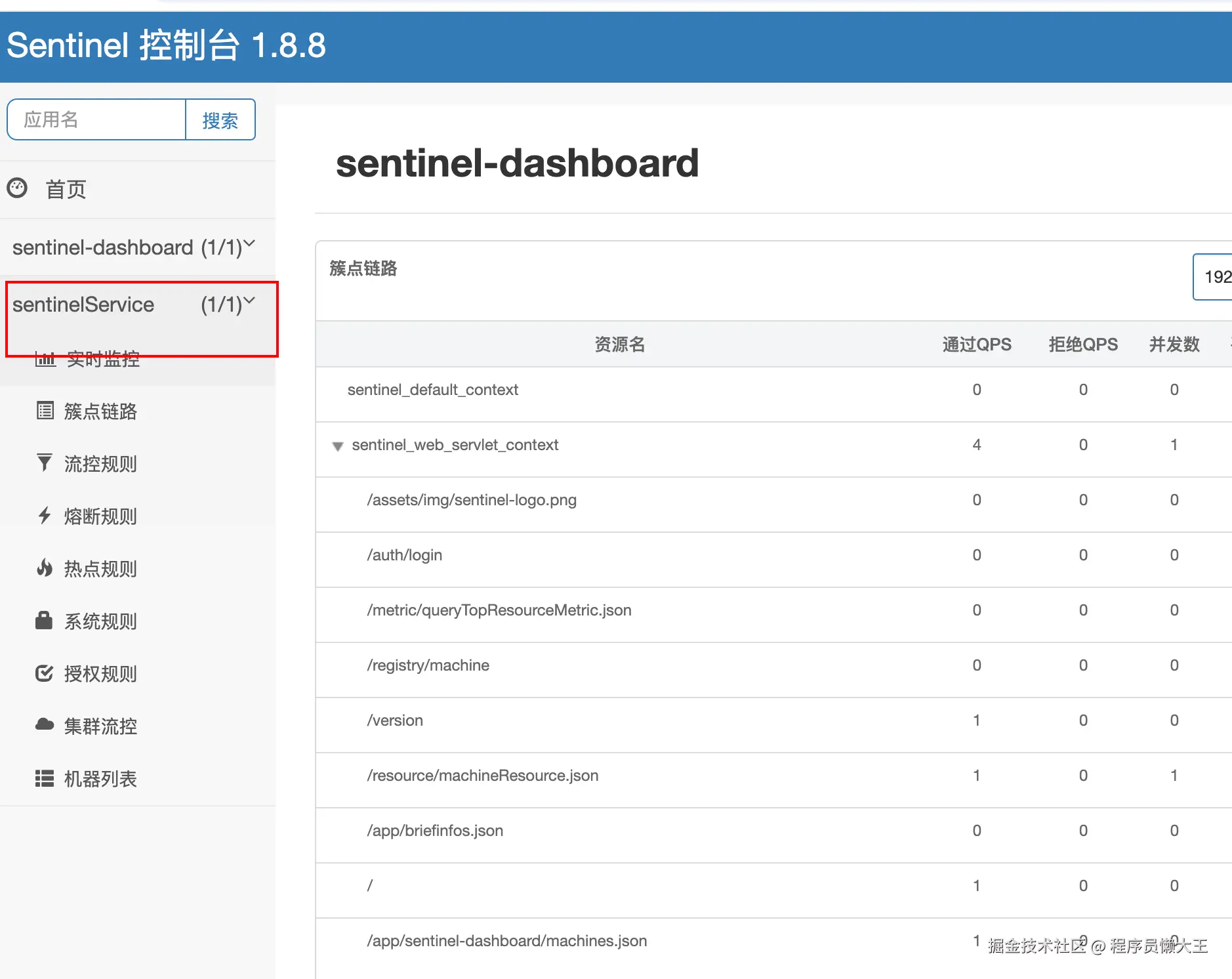The height and width of the screenshot is (979, 1232).
Task: Click the 资源名 column header
Action: point(619,344)
